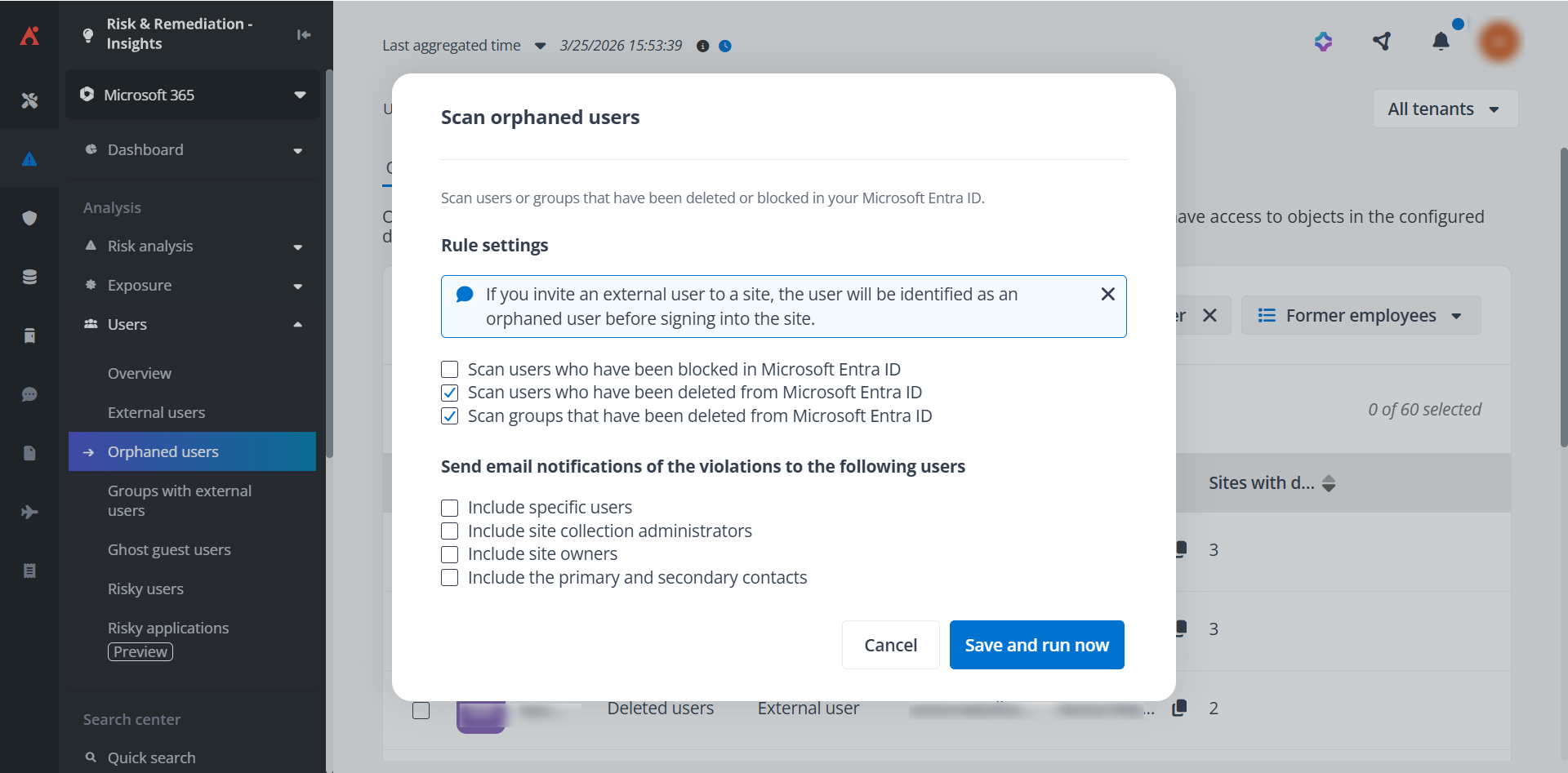Open the Former employees dropdown
Image resolution: width=1568 pixels, height=773 pixels.
[1361, 315]
